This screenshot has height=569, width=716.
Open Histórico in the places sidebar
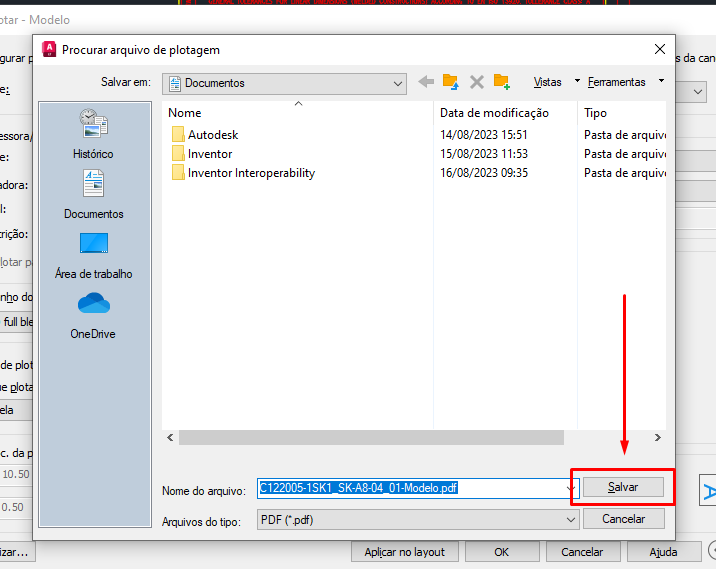click(93, 135)
